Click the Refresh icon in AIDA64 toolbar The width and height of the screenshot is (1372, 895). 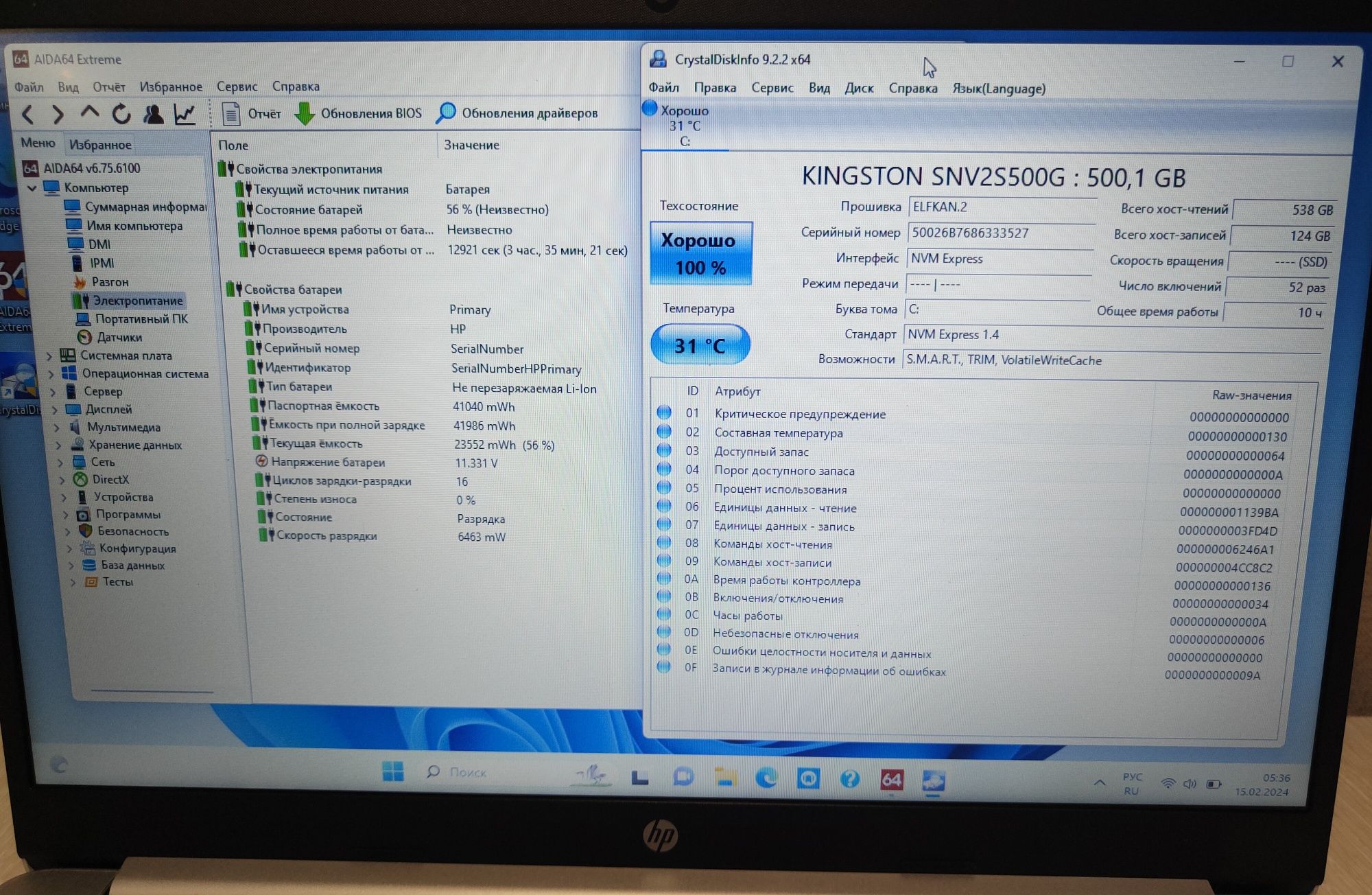121,114
